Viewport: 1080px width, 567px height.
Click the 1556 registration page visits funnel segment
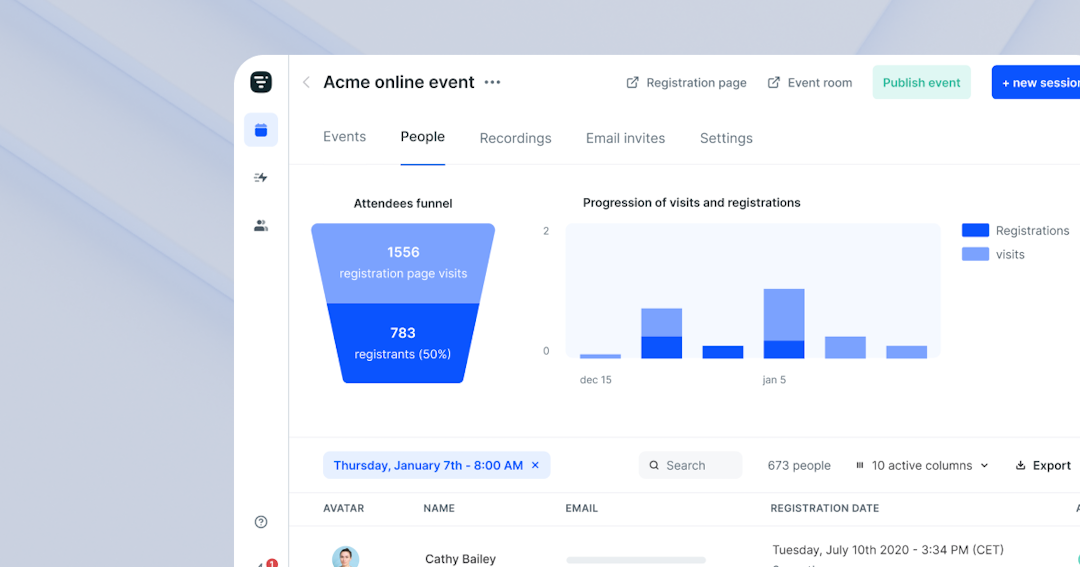tap(403, 262)
